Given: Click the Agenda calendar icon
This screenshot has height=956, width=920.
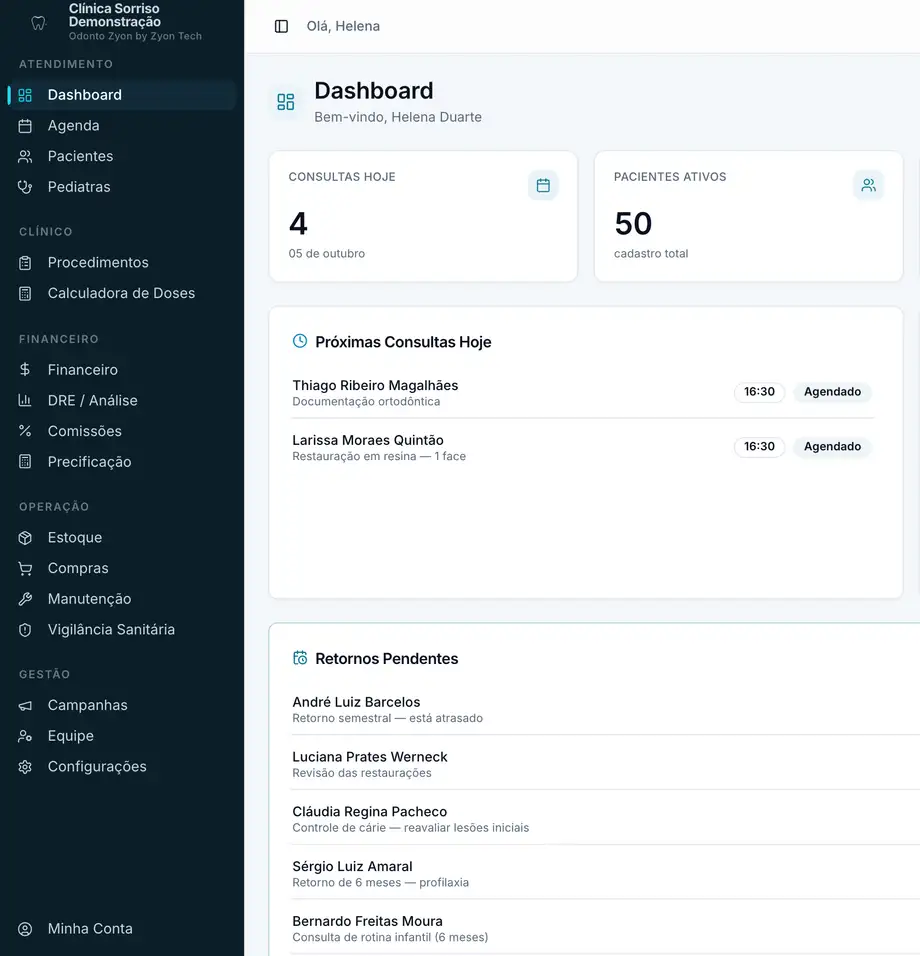Looking at the screenshot, I should tap(25, 126).
